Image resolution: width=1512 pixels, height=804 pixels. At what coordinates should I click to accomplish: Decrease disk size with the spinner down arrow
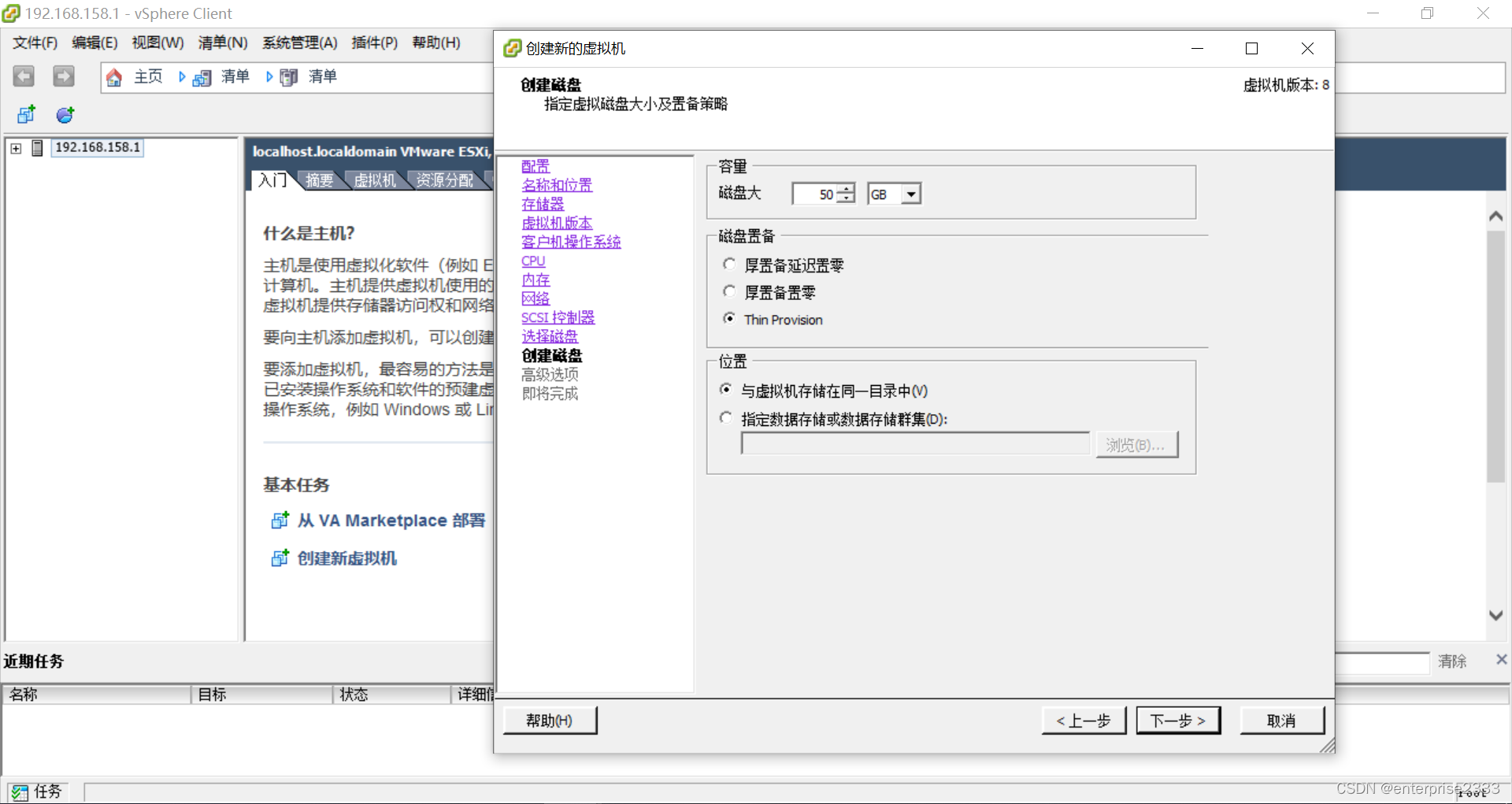coord(846,198)
